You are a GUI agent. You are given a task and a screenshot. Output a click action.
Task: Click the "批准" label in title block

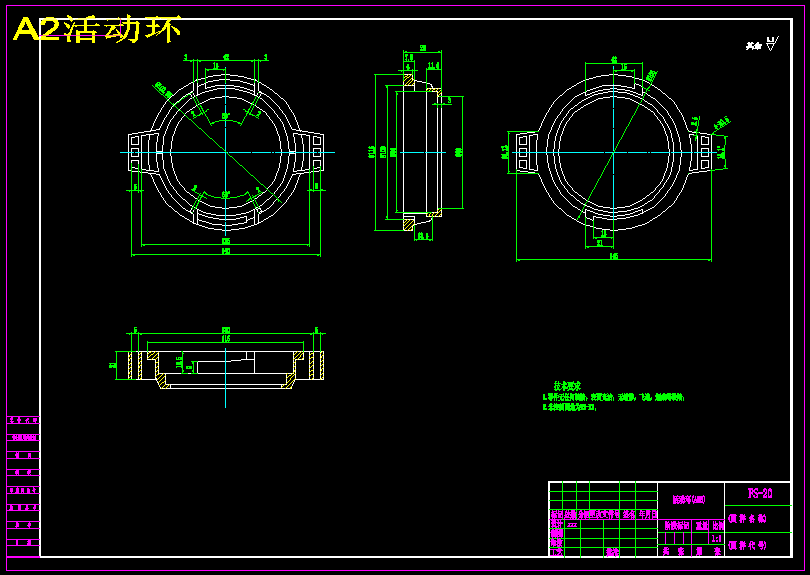coord(613,552)
